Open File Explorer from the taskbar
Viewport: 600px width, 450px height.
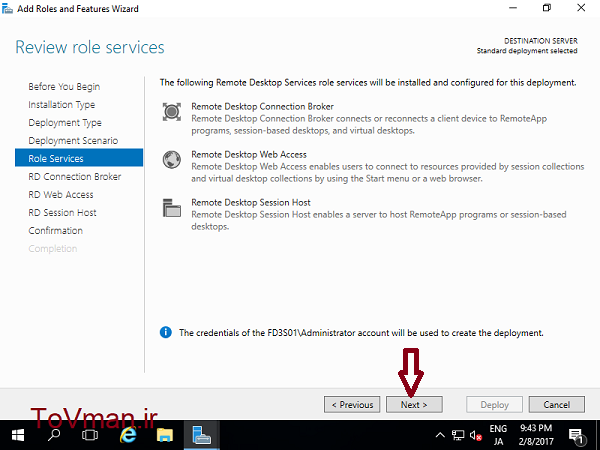coord(165,435)
